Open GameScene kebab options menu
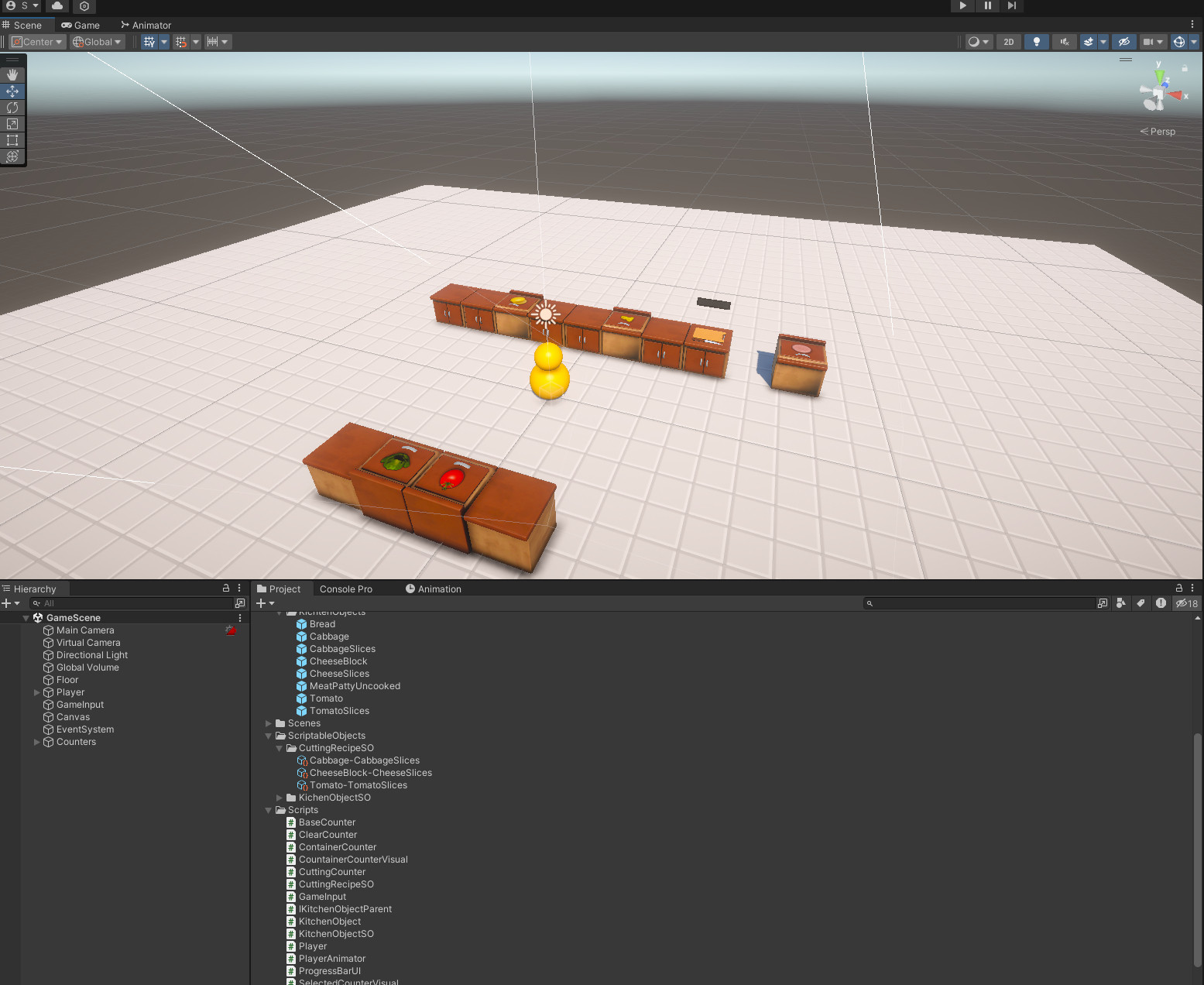Image resolution: width=1204 pixels, height=985 pixels. (240, 618)
